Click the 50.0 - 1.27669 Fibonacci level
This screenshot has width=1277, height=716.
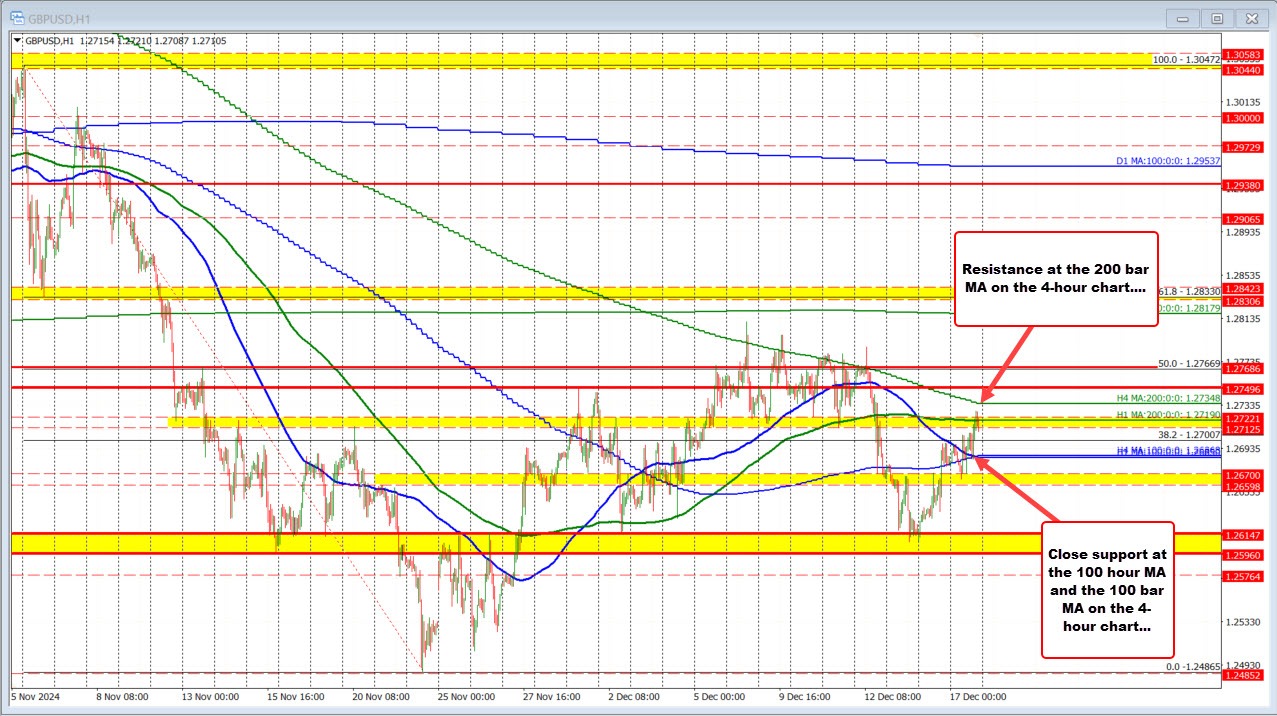coord(1189,362)
